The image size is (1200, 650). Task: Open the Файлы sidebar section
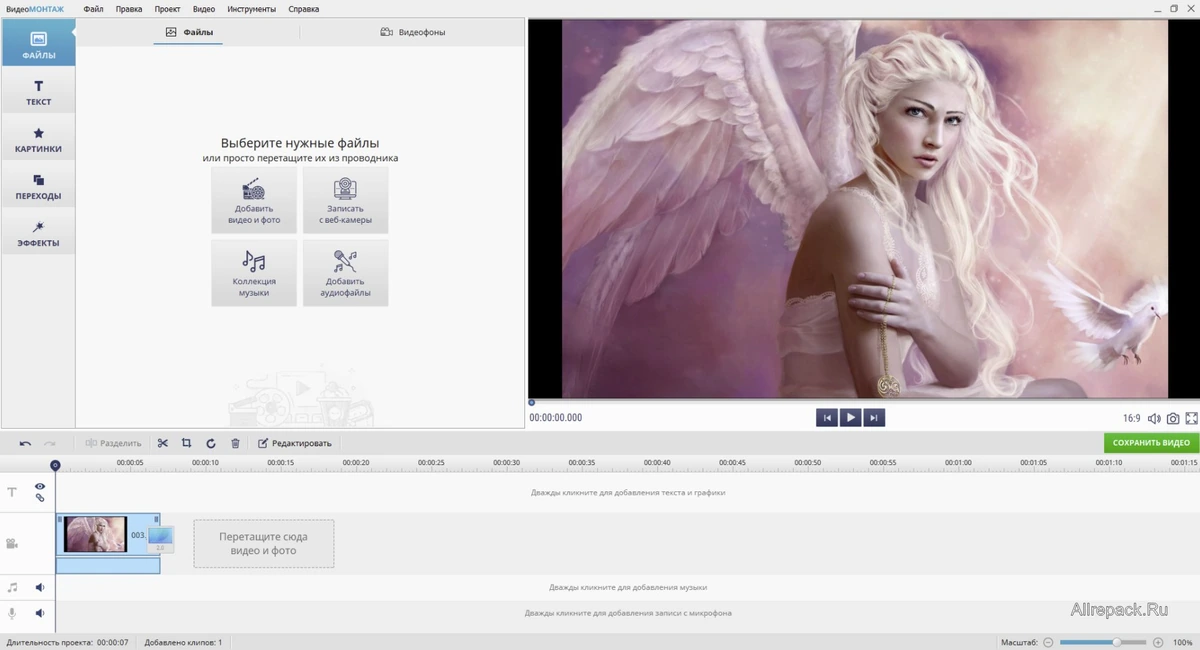(x=38, y=44)
